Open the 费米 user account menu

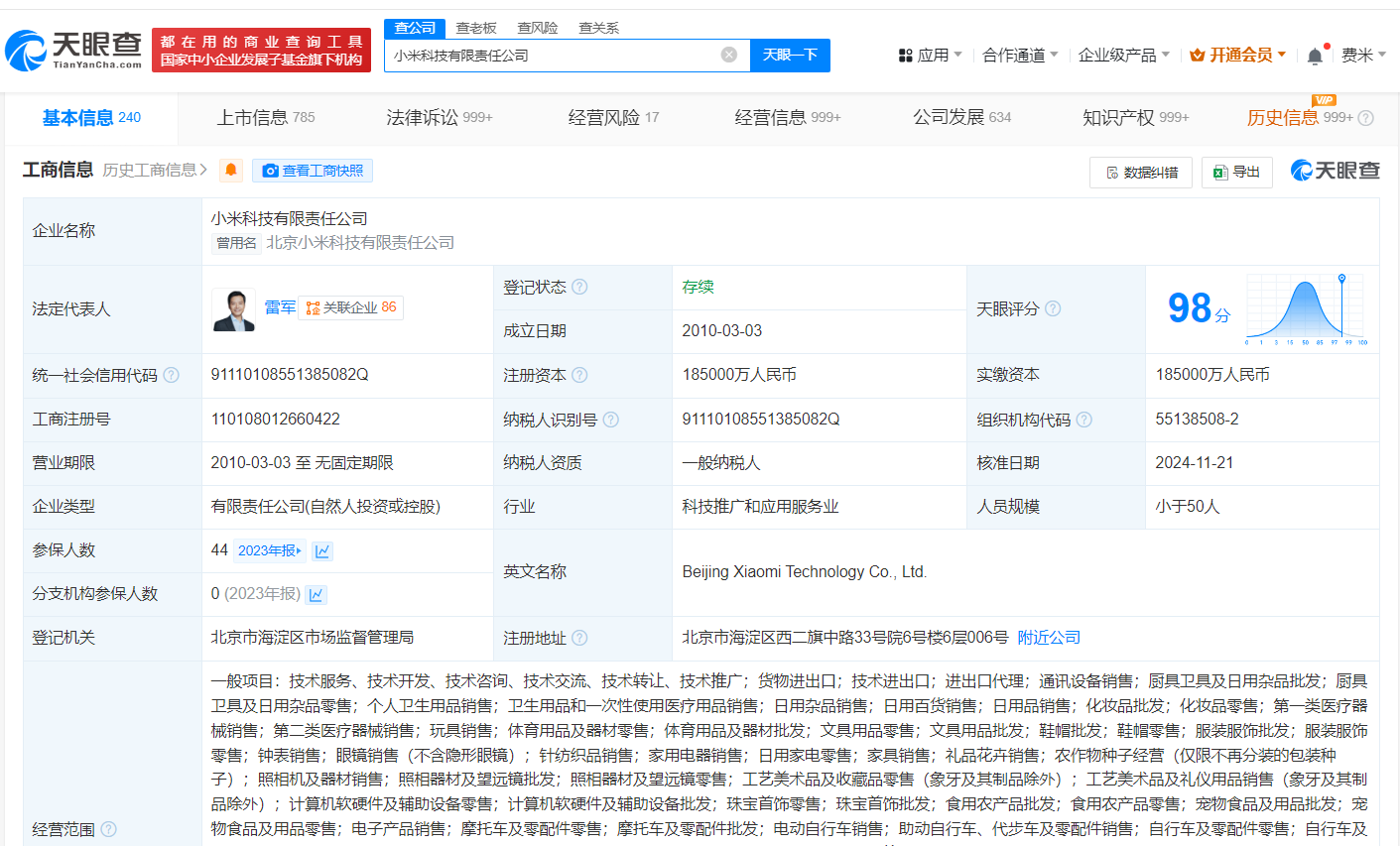click(x=1363, y=56)
